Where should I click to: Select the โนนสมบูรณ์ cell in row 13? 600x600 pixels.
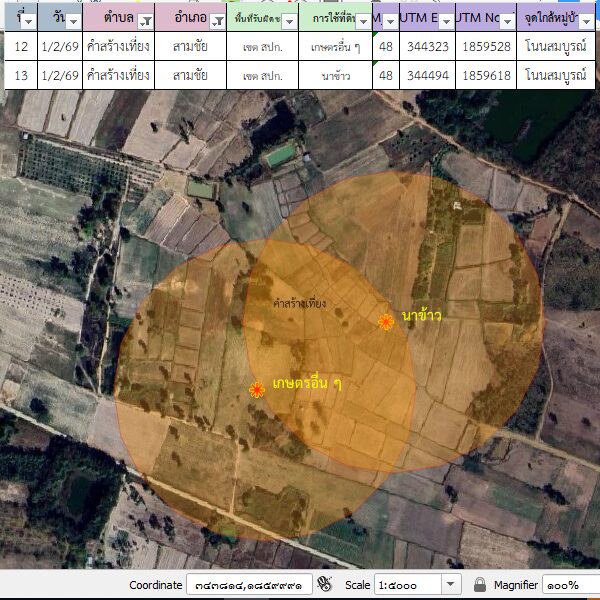(557, 75)
